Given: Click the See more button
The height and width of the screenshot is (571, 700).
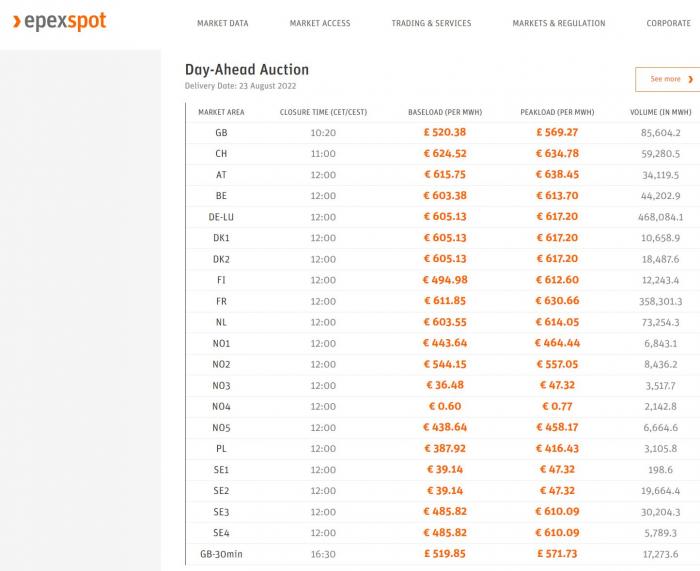Looking at the screenshot, I should click(668, 79).
